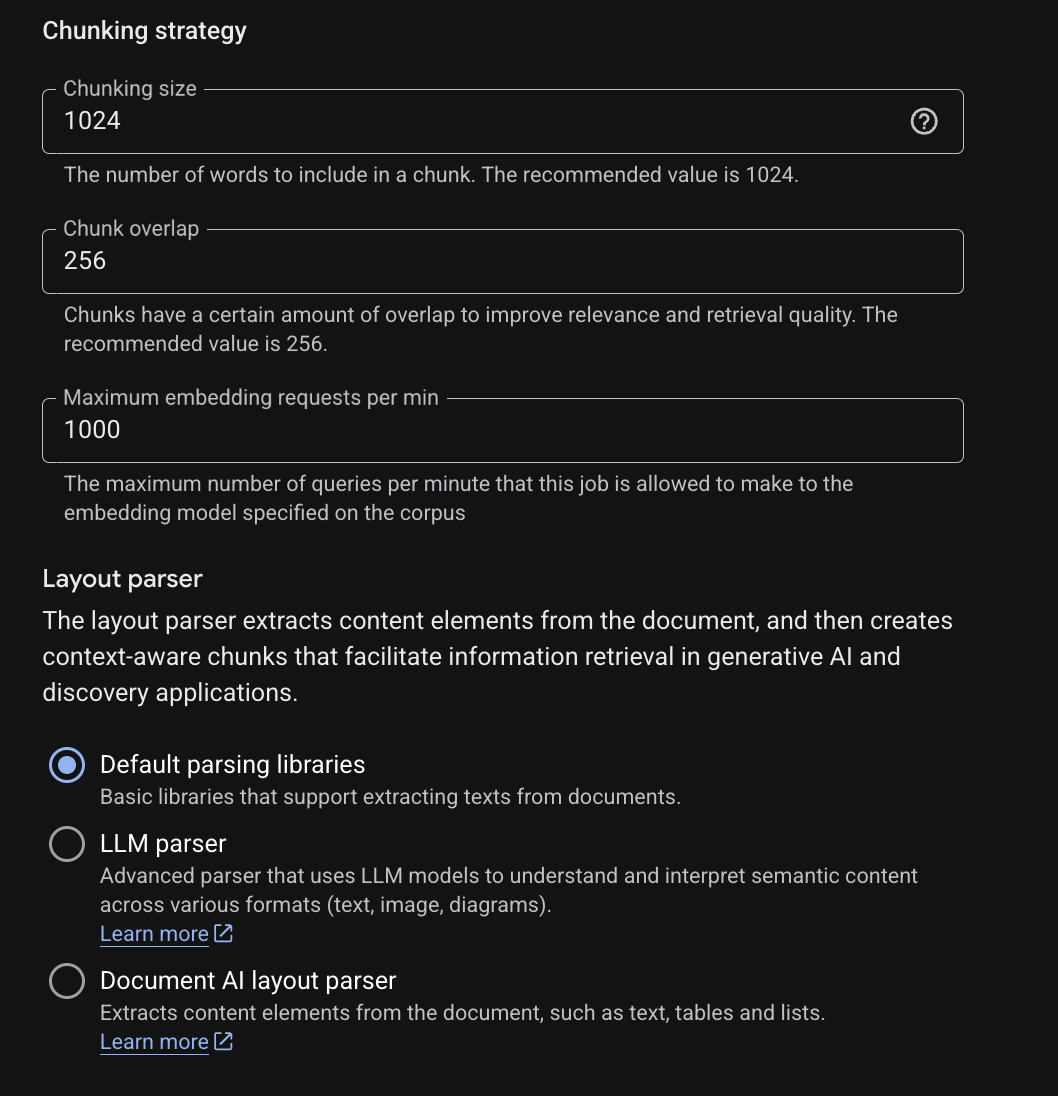Click helper text about chunk overlap recommended 256
This screenshot has height=1096, width=1058.
(481, 329)
